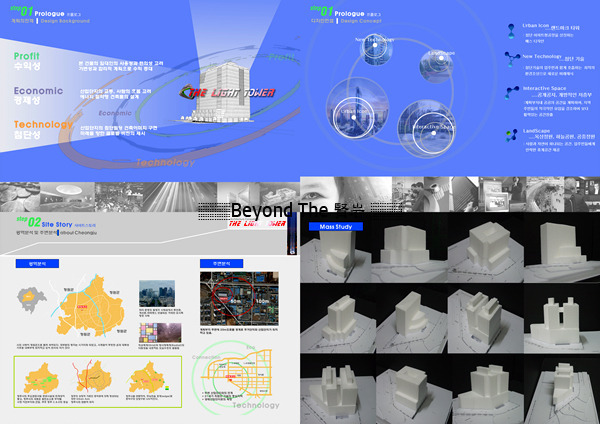
Task: Click the blue 광역분석 label button
Action: [37, 264]
